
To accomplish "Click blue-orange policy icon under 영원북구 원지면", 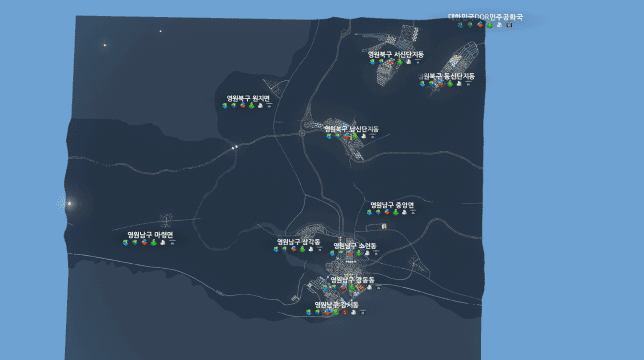I will pyautogui.click(x=242, y=105).
